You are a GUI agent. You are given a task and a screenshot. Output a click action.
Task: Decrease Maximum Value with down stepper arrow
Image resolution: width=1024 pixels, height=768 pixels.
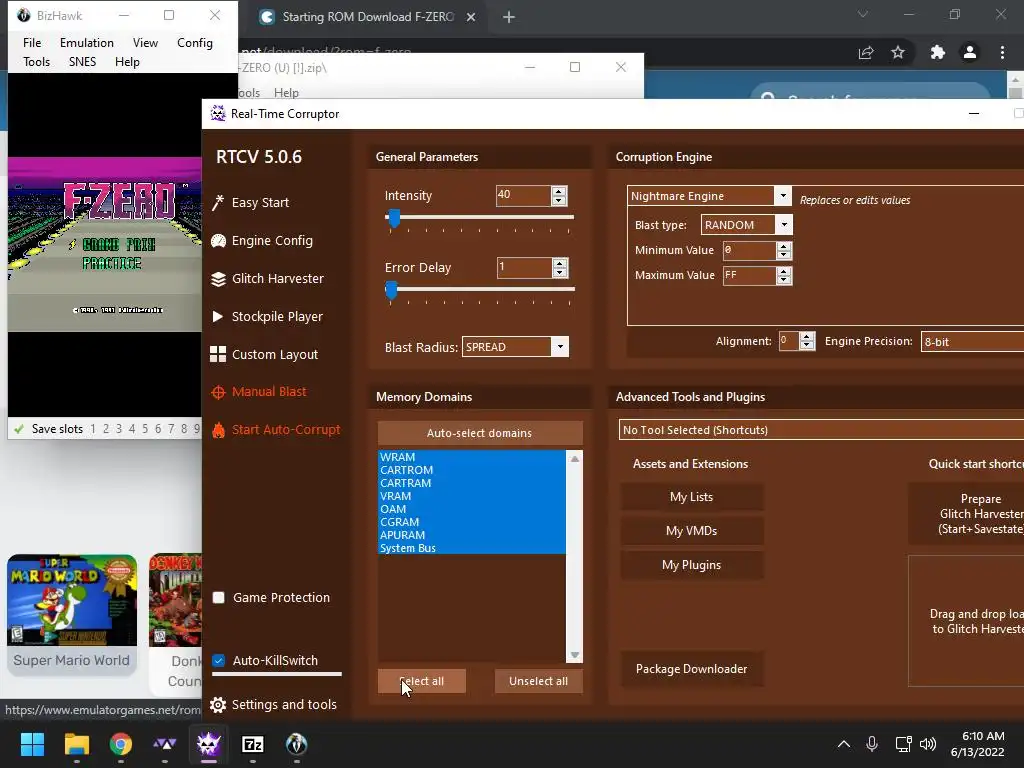(784, 280)
